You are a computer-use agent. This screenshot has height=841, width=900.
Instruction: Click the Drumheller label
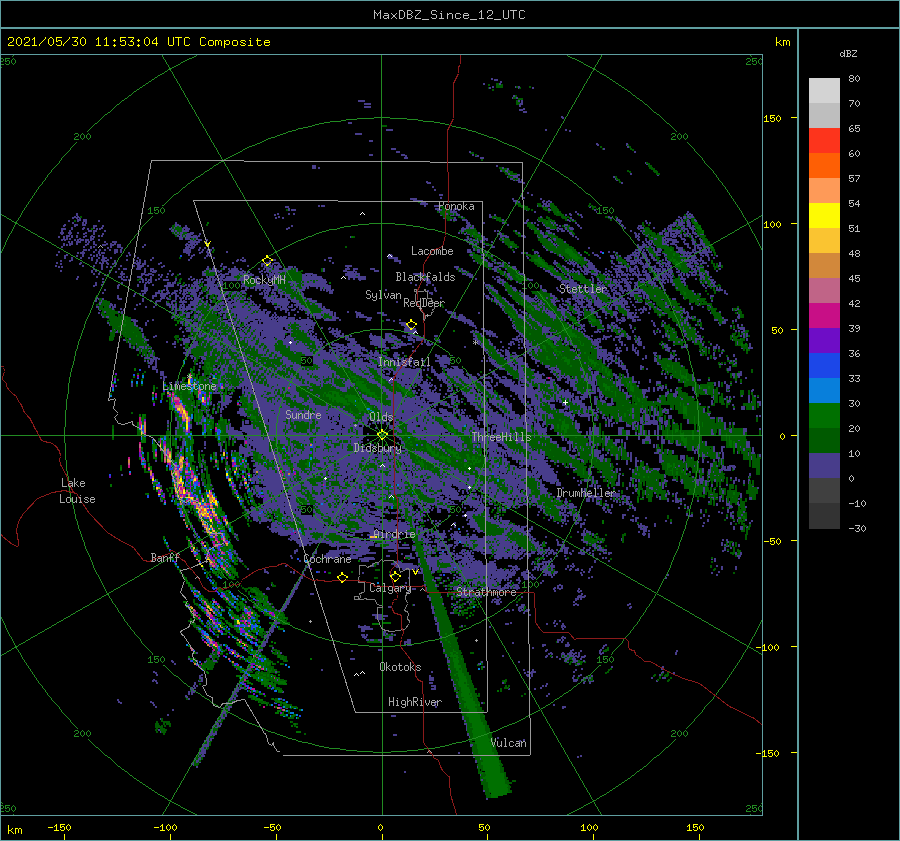[x=586, y=493]
